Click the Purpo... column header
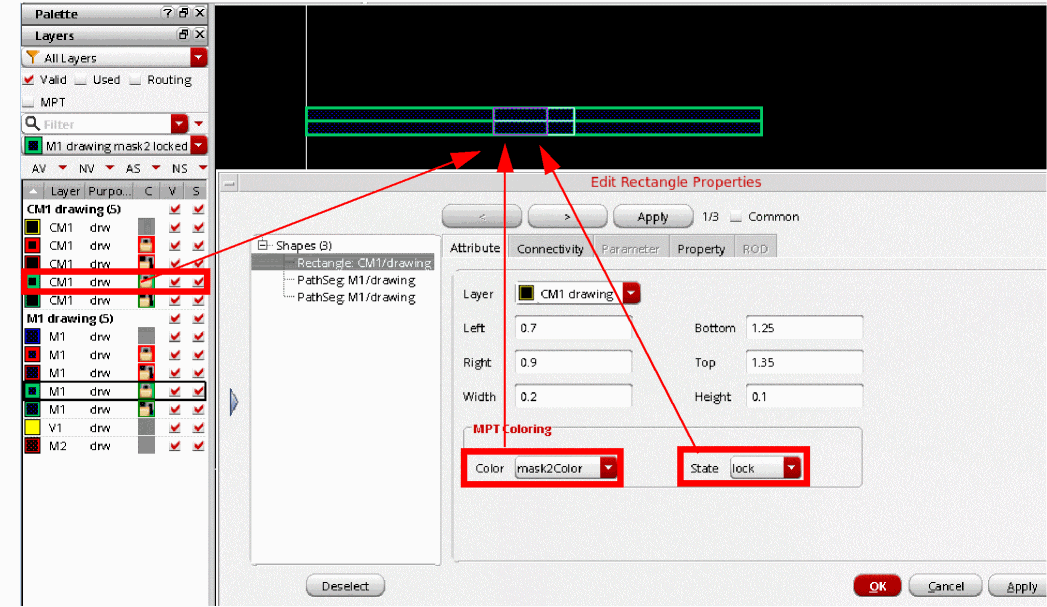Image resolution: width=1047 pixels, height=607 pixels. tap(109, 191)
